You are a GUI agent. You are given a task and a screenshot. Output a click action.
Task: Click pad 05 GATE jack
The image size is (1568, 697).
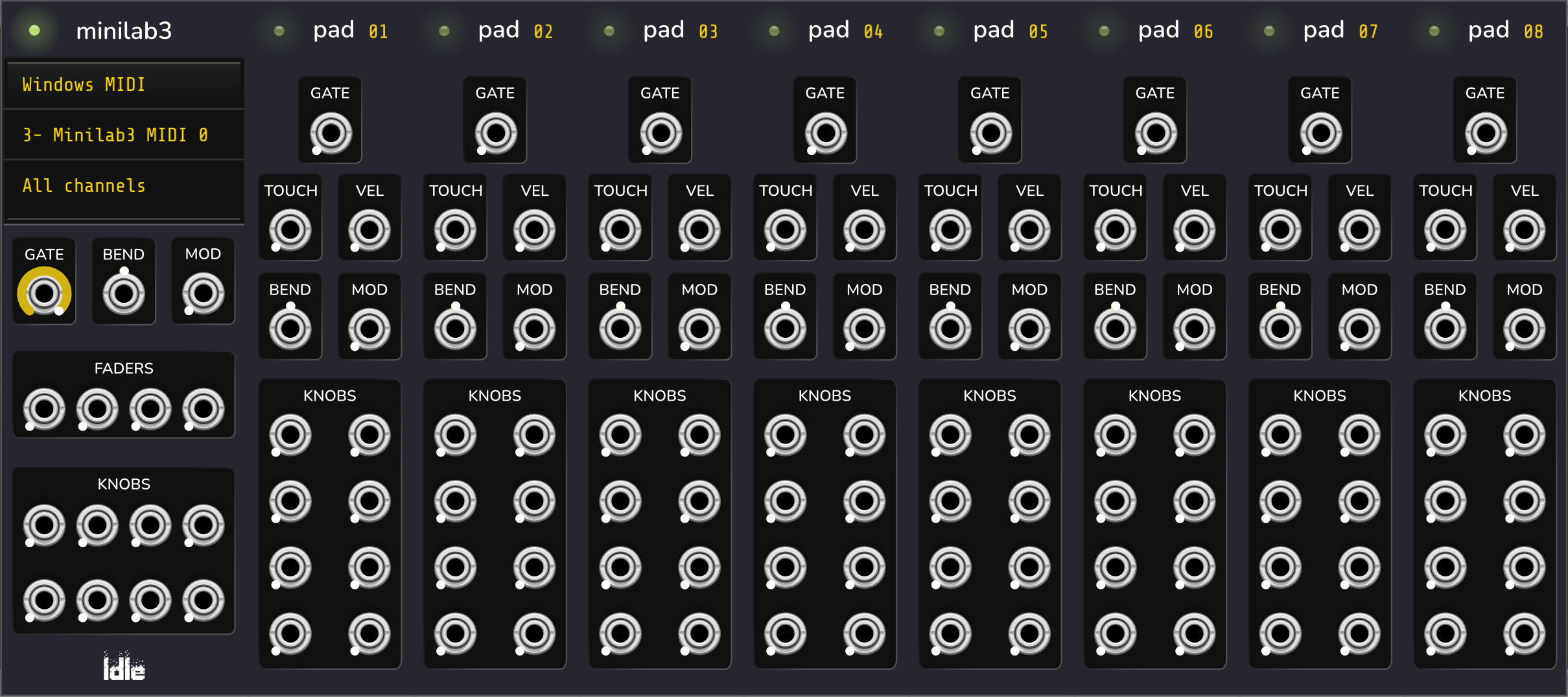(990, 133)
